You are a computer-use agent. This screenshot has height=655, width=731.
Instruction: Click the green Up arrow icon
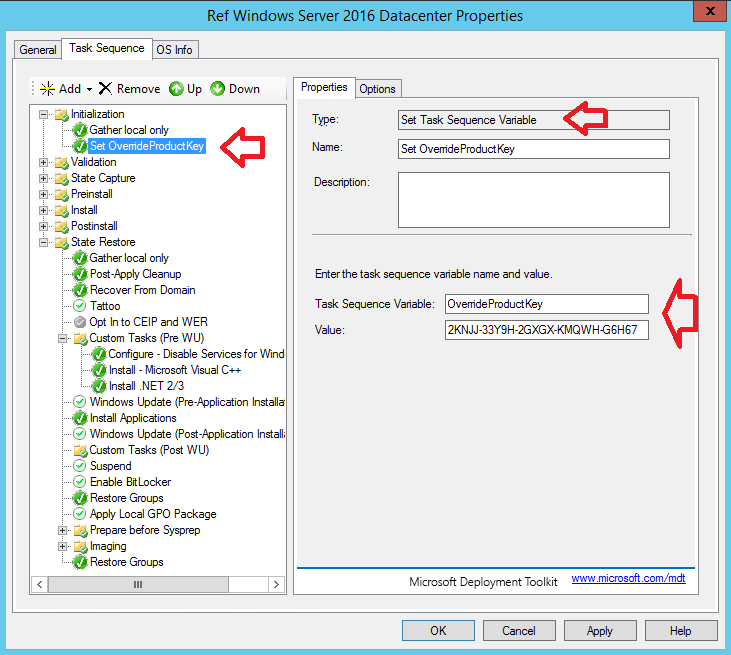[176, 89]
